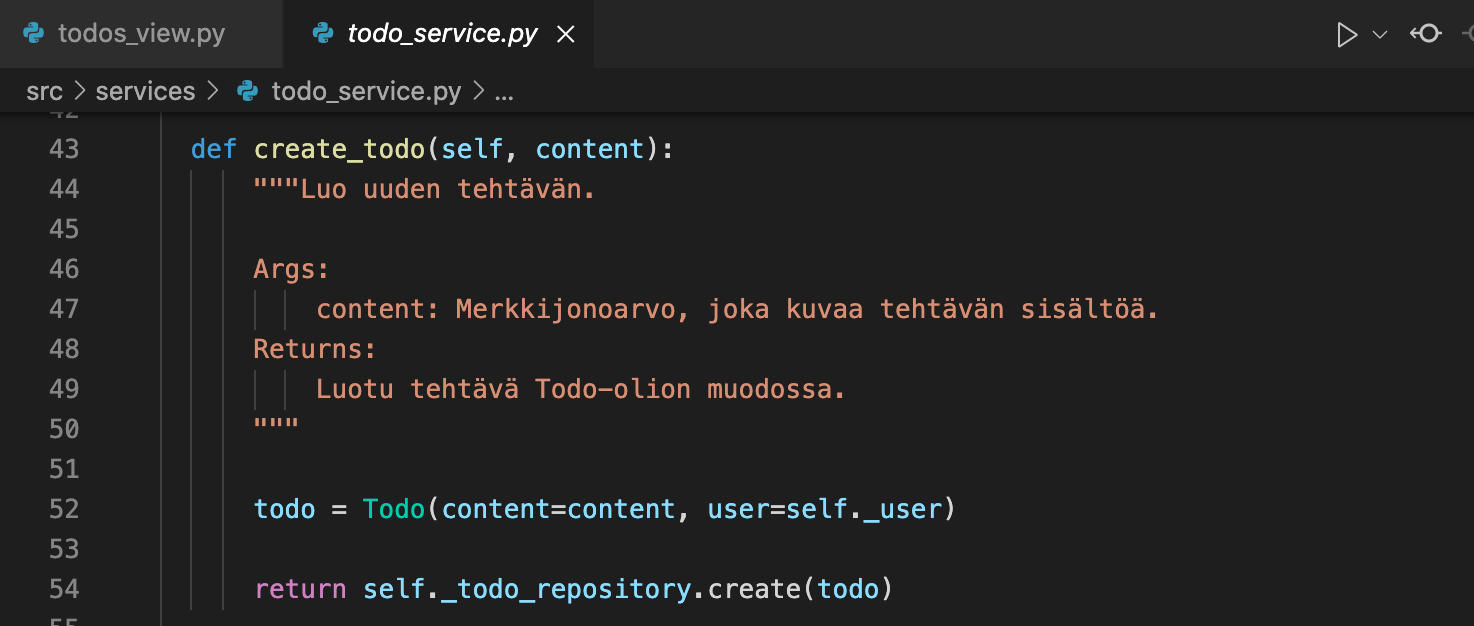
Task: Open todo_service.py breadcrumb file symbols
Action: click(x=366, y=92)
